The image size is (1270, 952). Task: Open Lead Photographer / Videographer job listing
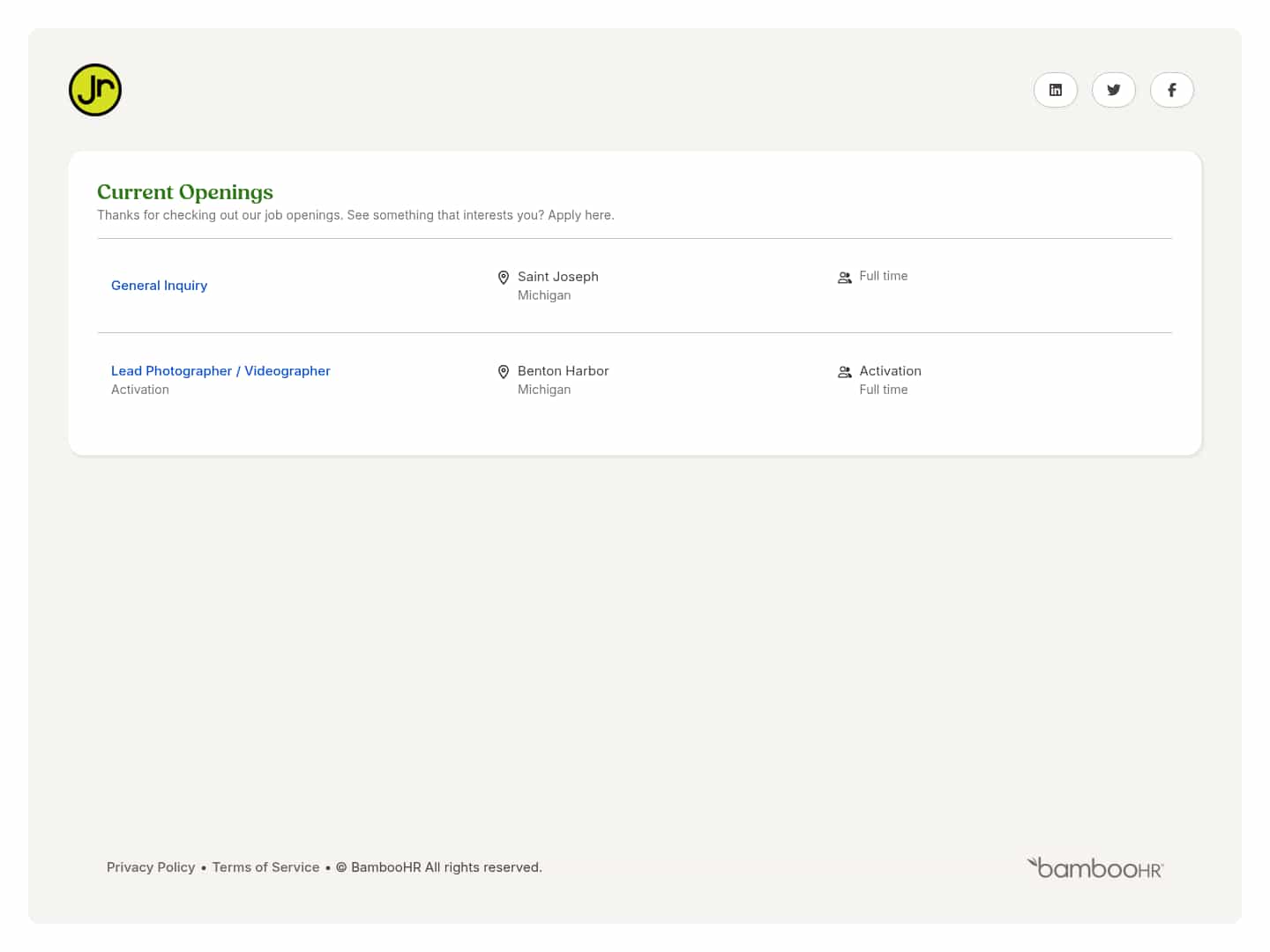220,371
